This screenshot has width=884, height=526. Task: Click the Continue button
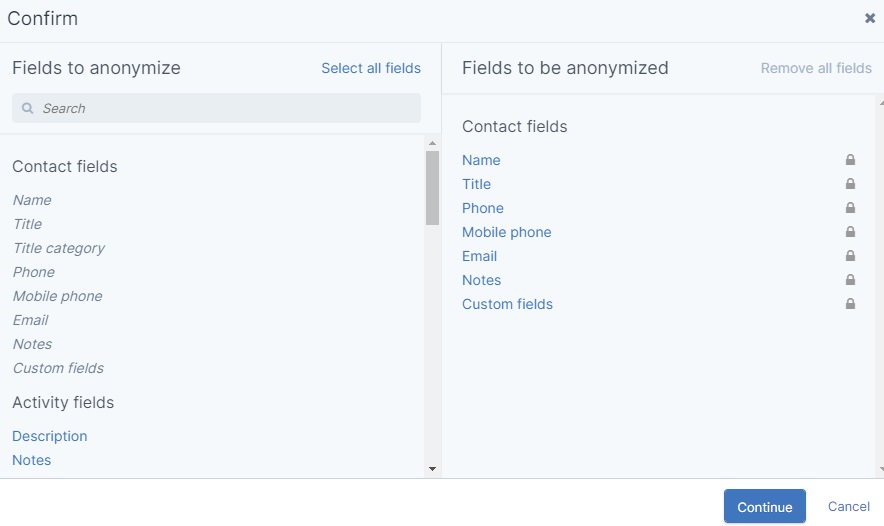[x=764, y=506]
